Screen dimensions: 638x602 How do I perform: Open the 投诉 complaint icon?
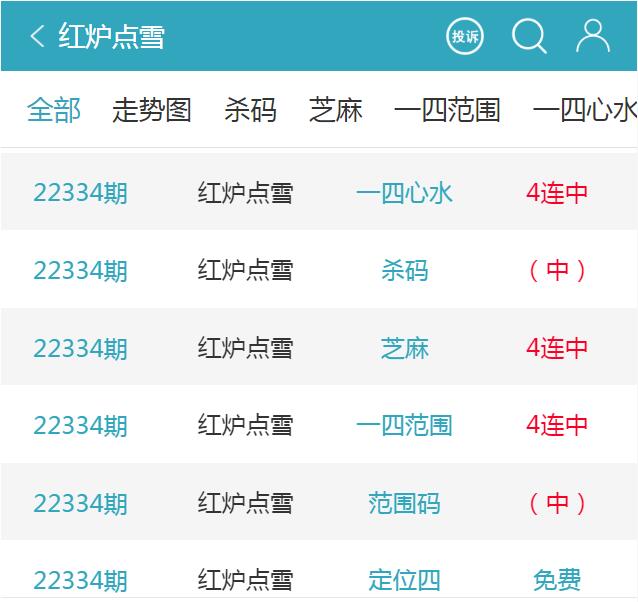465,37
